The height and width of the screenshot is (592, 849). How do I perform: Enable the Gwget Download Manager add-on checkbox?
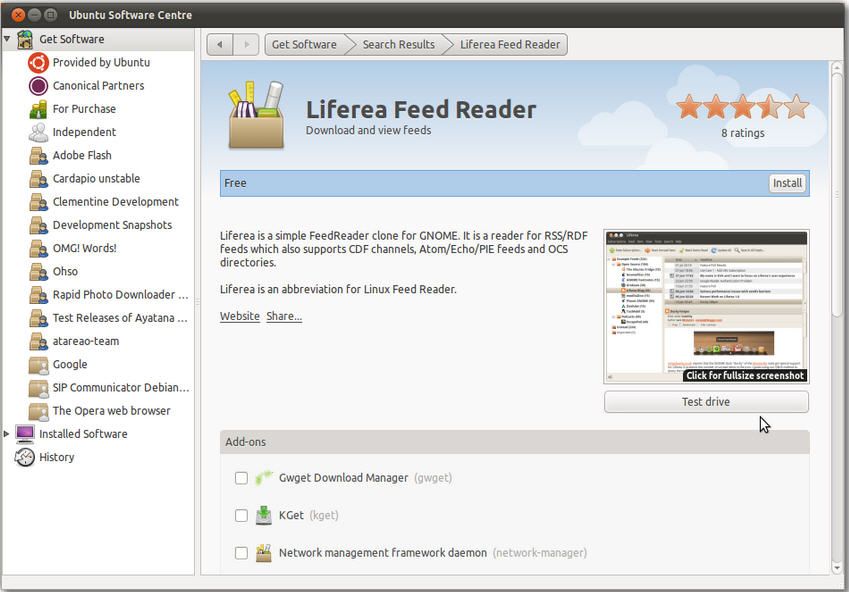tap(241, 478)
